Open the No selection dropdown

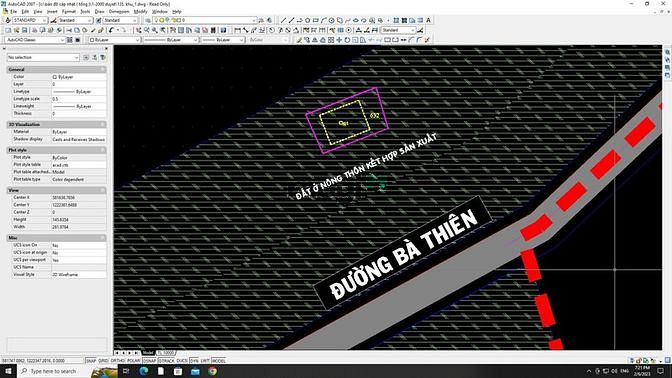coord(43,57)
